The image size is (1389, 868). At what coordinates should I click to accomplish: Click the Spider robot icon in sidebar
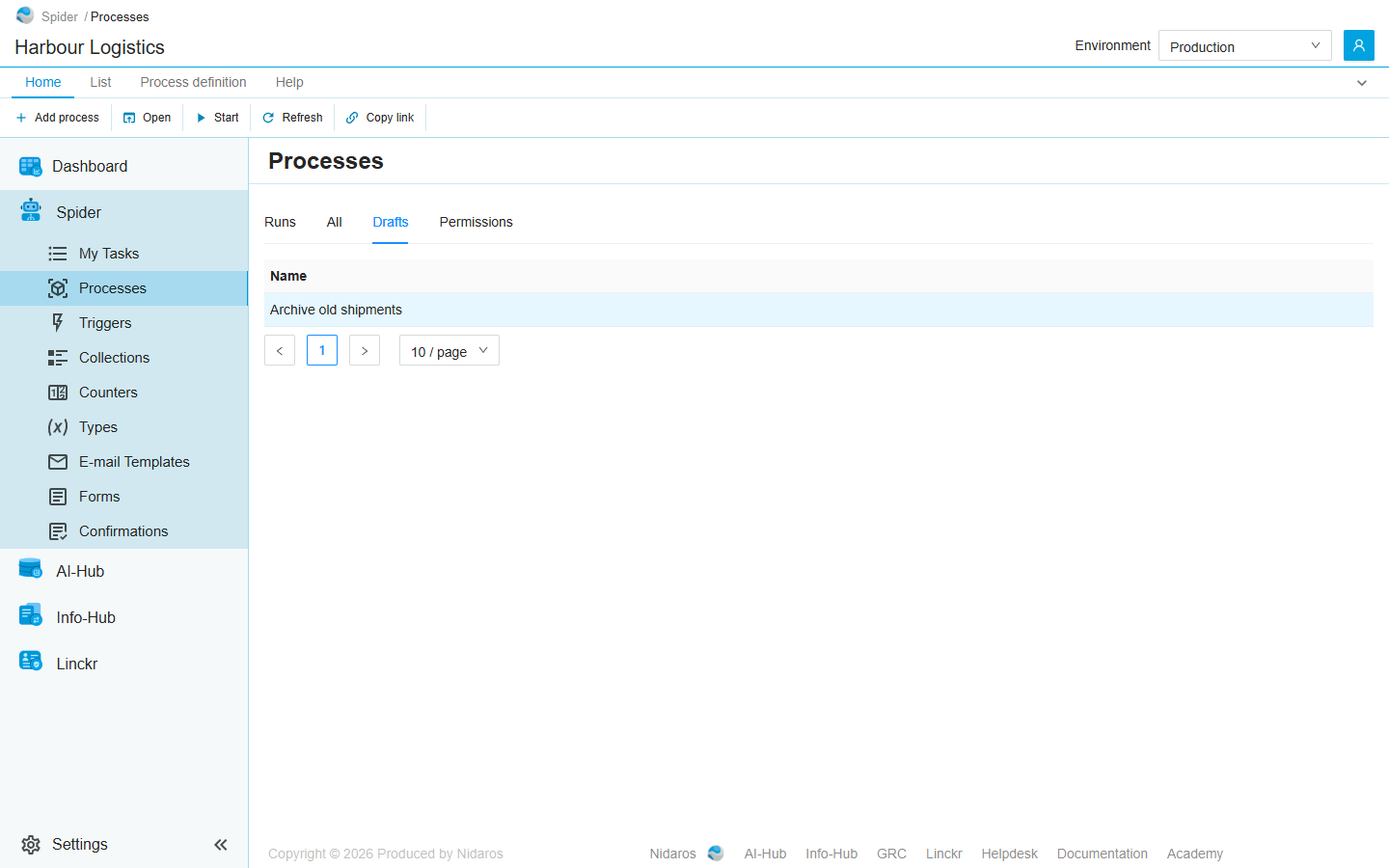31,210
